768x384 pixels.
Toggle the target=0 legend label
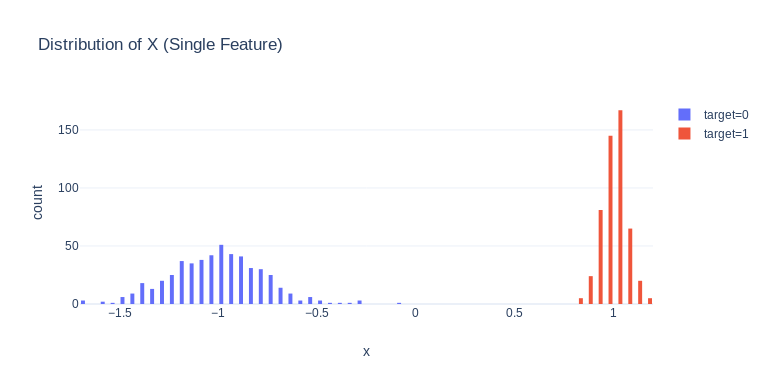pyautogui.click(x=726, y=115)
